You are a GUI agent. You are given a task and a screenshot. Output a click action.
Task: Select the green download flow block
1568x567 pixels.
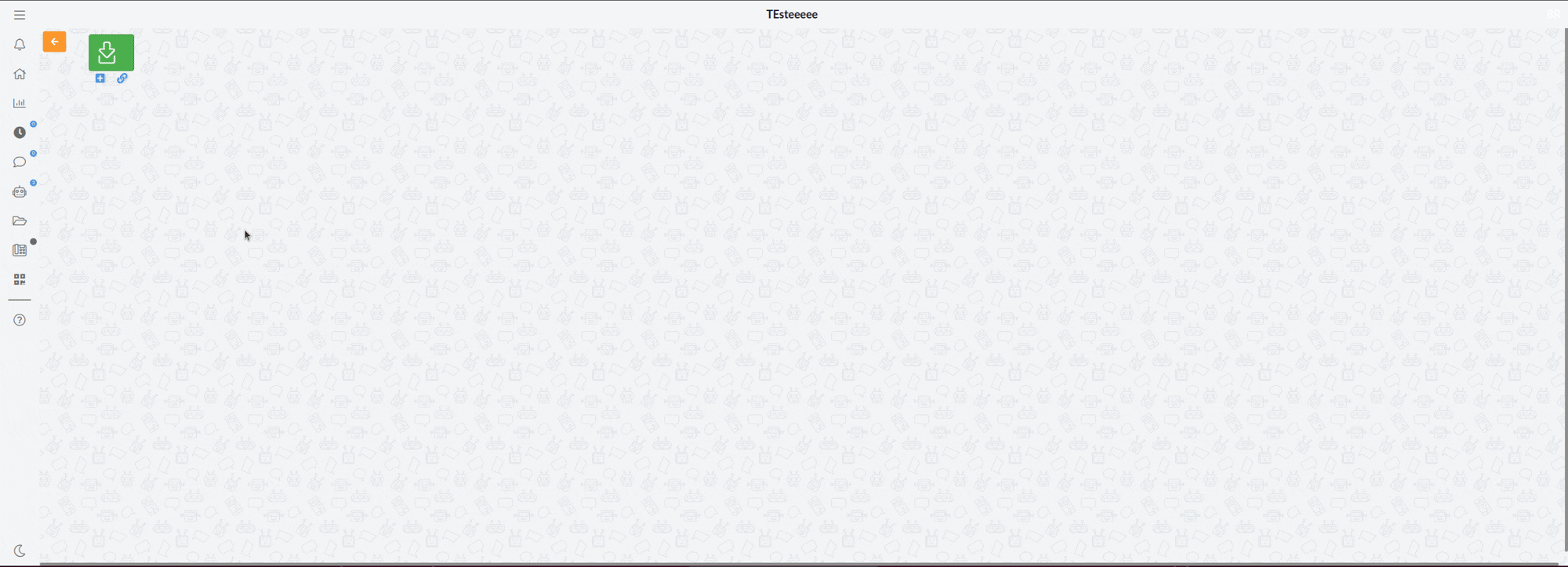coord(111,53)
